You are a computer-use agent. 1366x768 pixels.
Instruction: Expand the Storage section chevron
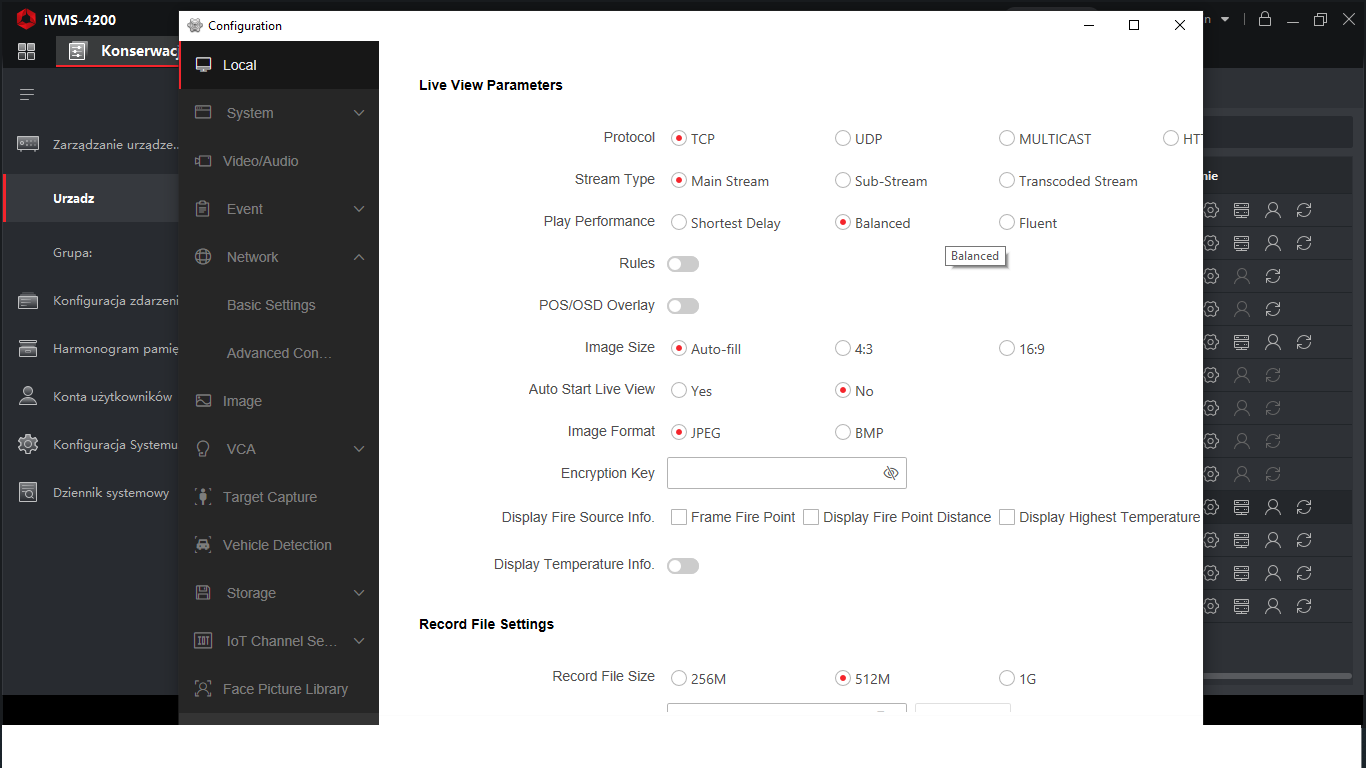(360, 593)
